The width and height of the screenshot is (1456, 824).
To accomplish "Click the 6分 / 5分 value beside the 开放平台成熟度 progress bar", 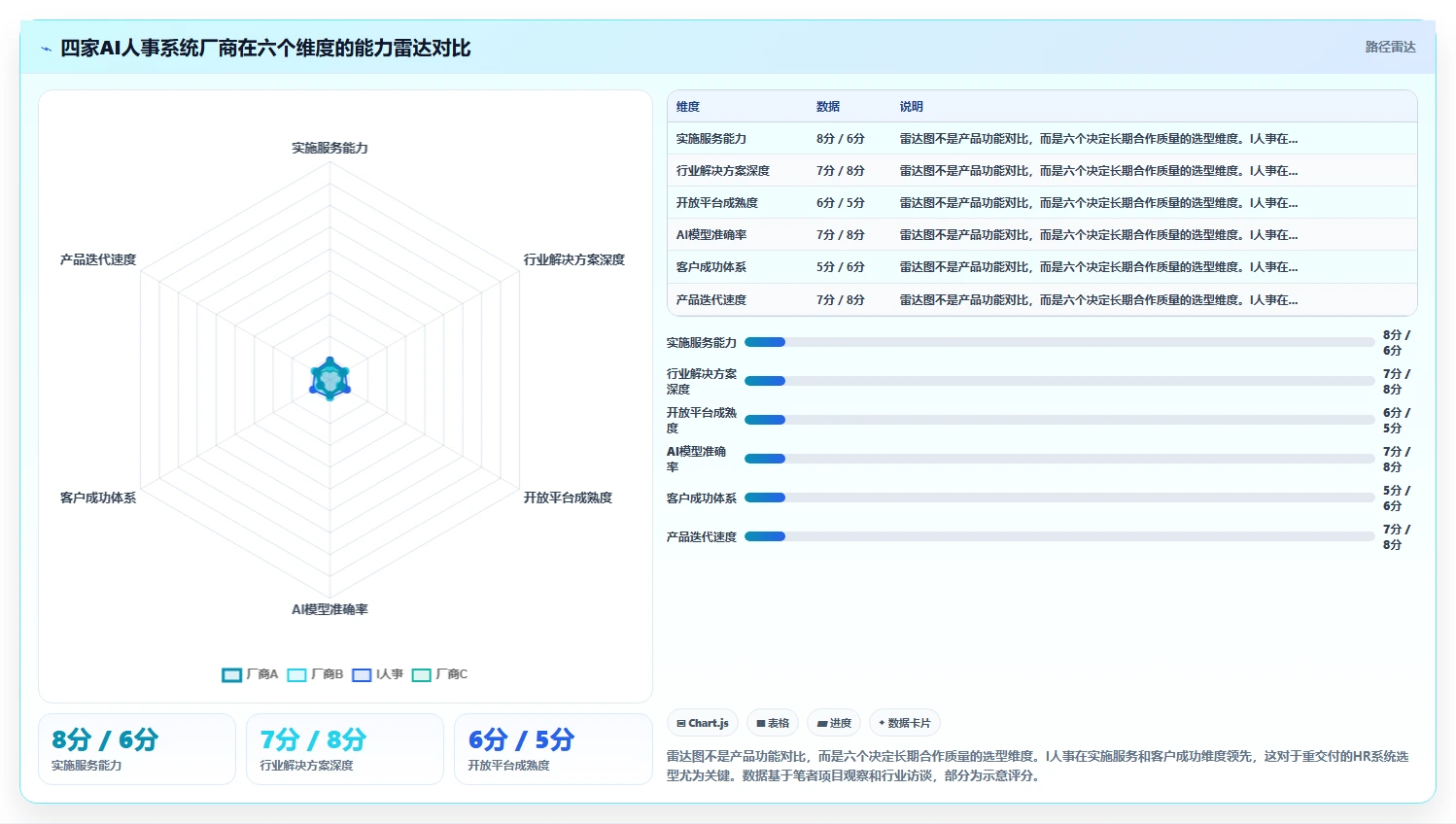I will point(1397,421).
